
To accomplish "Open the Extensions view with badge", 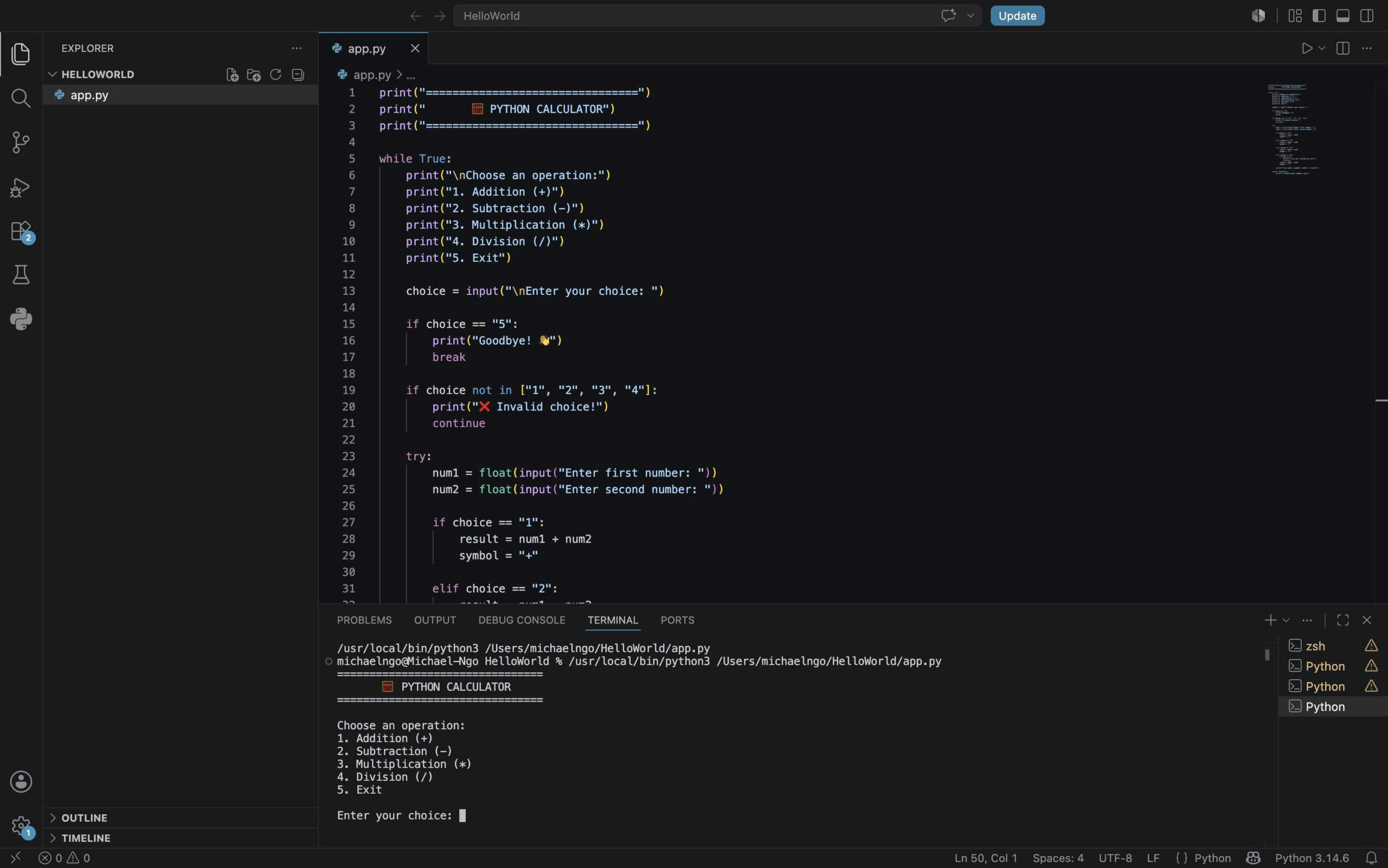I will 21,232.
